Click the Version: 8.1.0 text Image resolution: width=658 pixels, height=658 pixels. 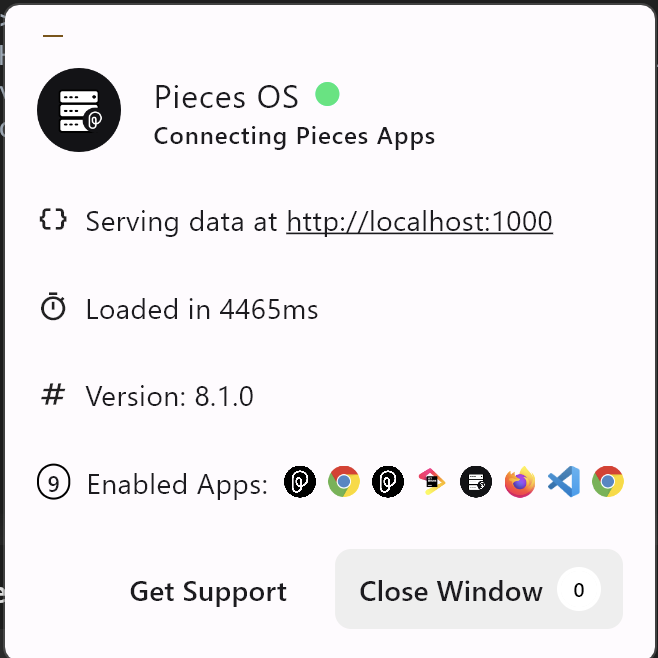169,397
